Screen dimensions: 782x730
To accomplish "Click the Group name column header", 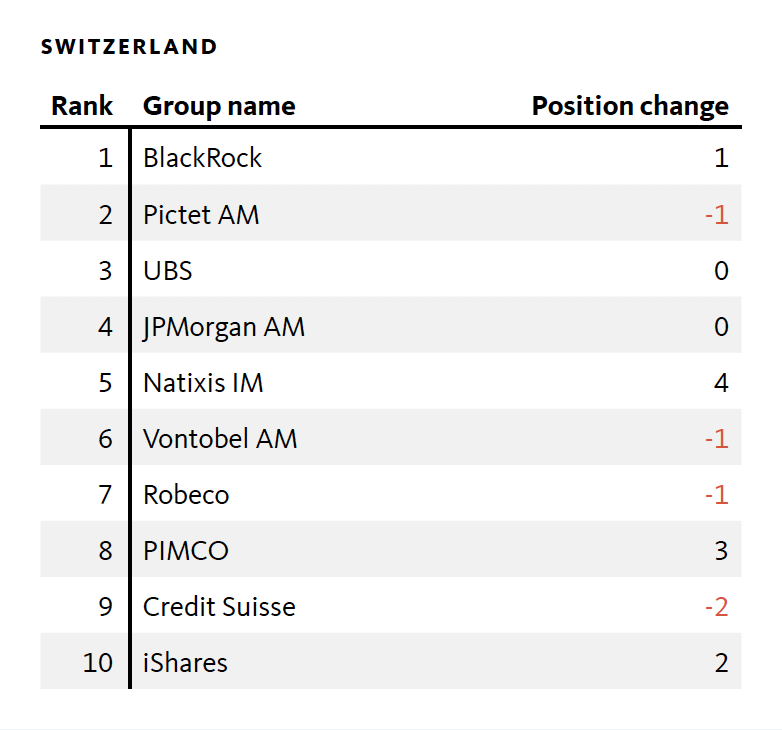I will (219, 106).
